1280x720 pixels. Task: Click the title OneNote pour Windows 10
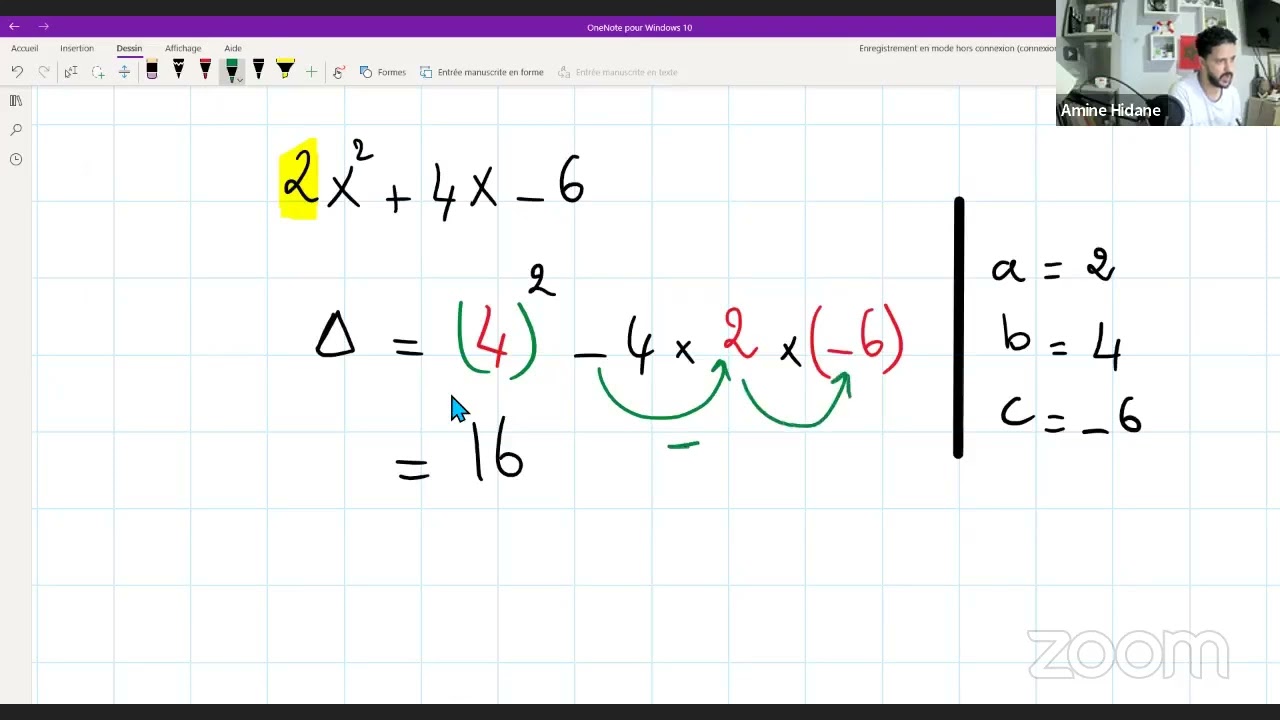coord(639,28)
